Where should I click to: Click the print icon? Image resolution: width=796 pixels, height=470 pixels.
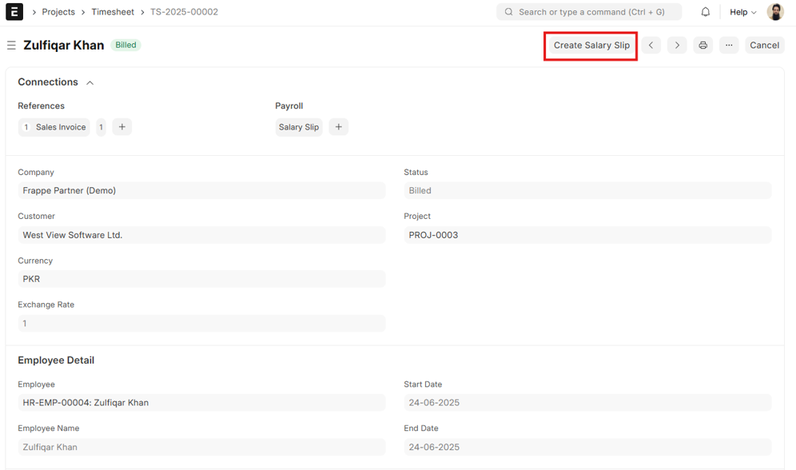(703, 45)
